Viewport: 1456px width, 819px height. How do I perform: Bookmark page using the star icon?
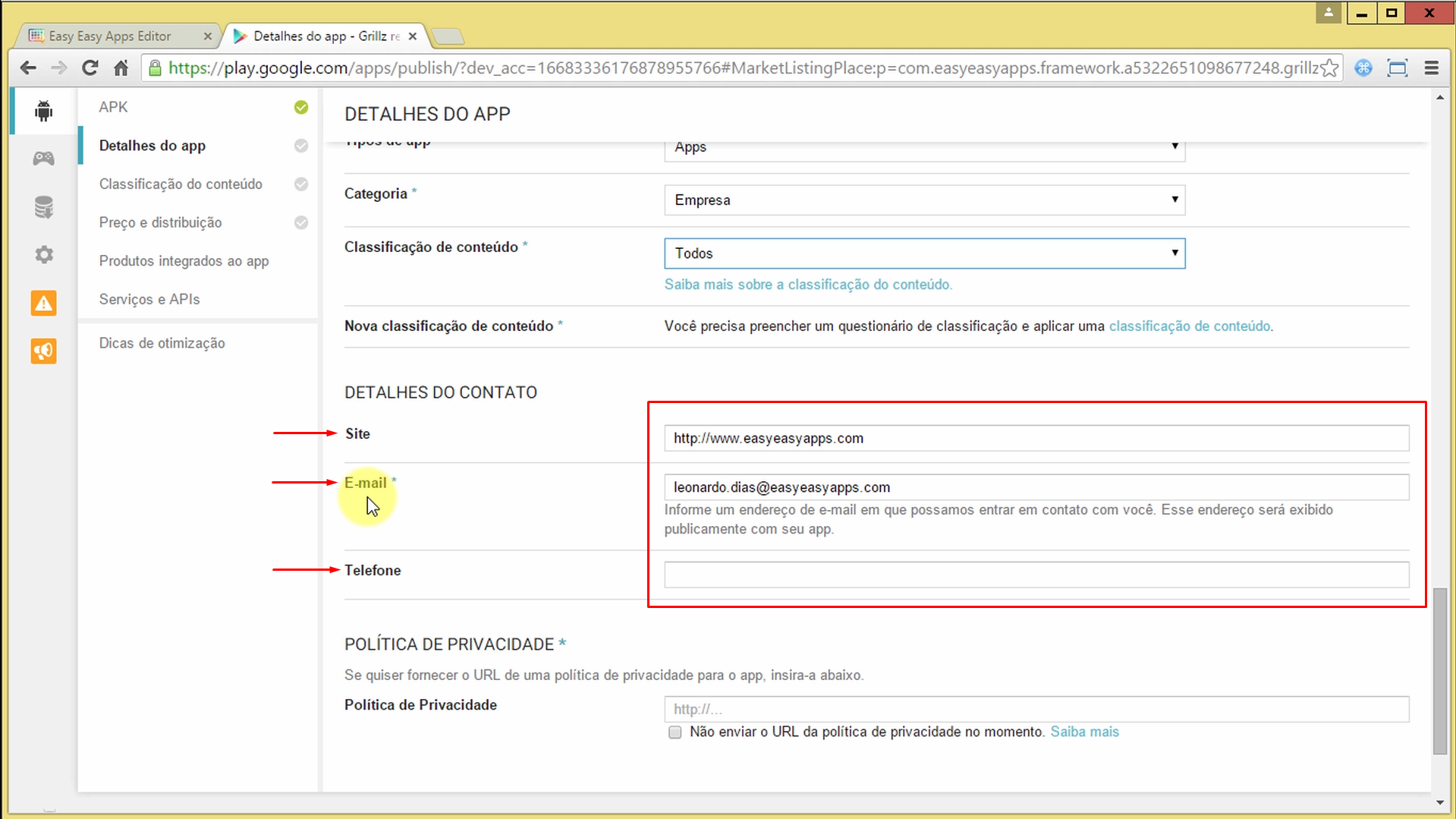pyautogui.click(x=1329, y=68)
